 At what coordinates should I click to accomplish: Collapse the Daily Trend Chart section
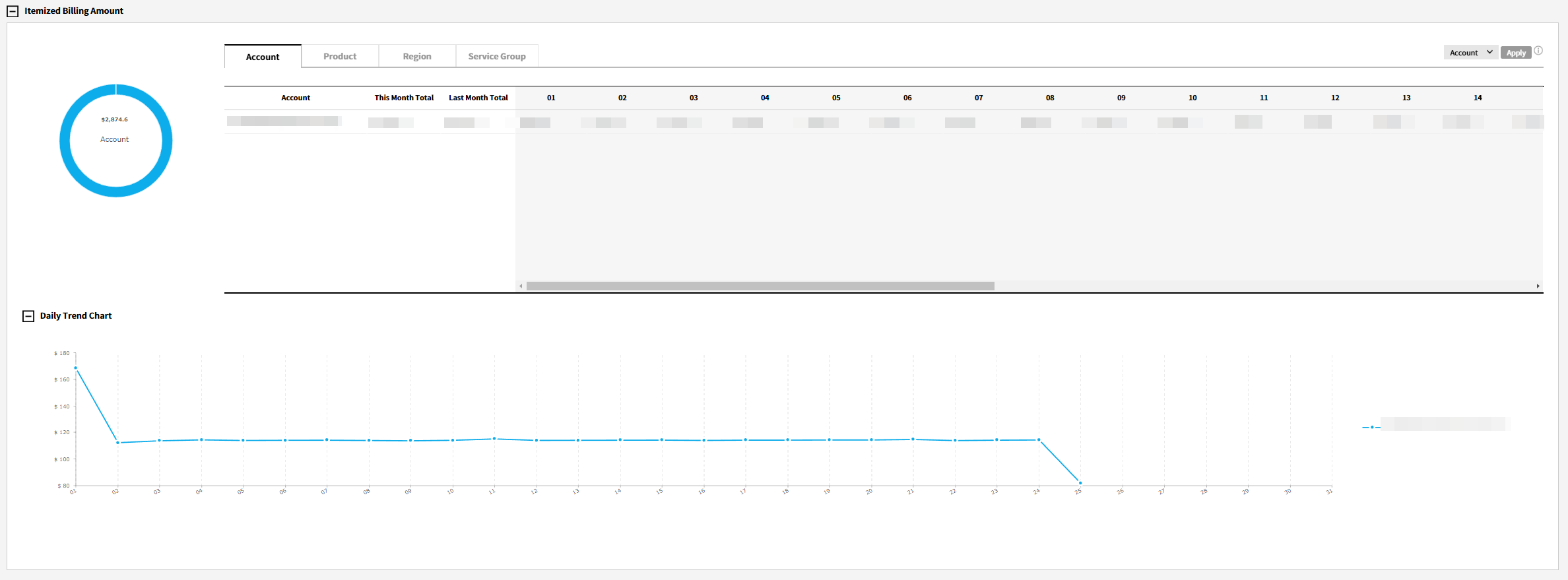coord(28,316)
